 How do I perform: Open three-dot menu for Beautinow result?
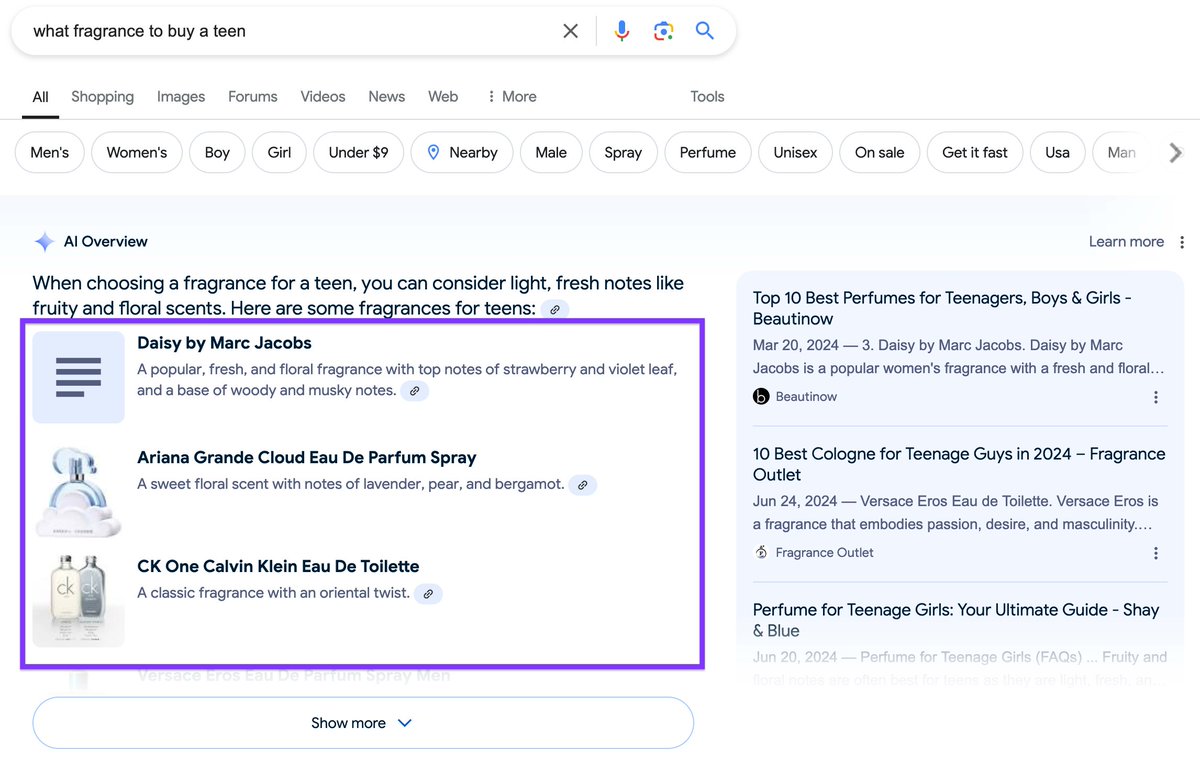click(1156, 397)
